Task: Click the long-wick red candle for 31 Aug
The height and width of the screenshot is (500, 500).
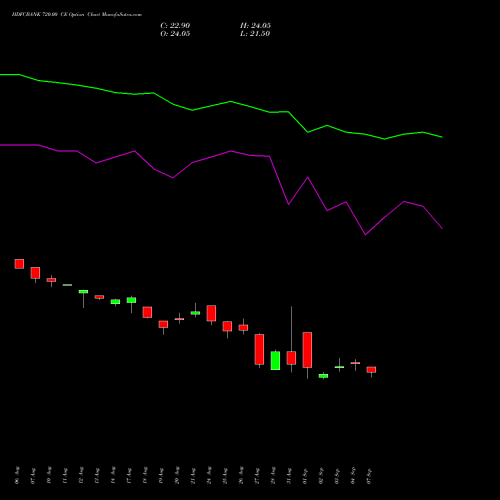Action: (291, 358)
